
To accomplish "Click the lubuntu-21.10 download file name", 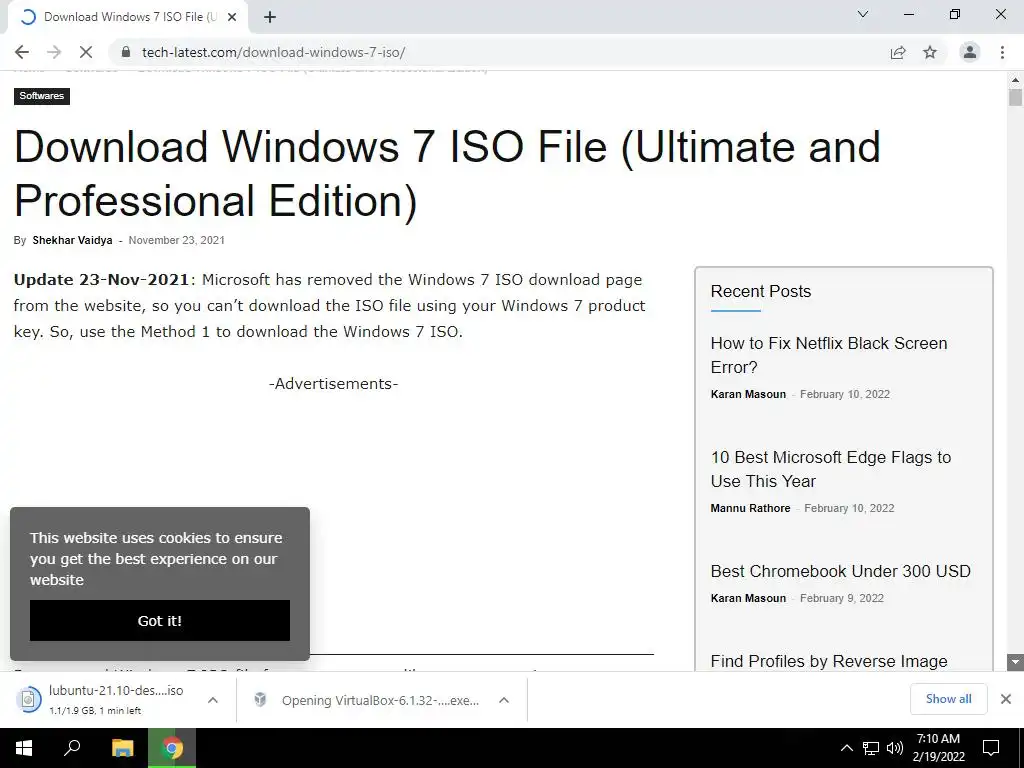I will (x=116, y=690).
